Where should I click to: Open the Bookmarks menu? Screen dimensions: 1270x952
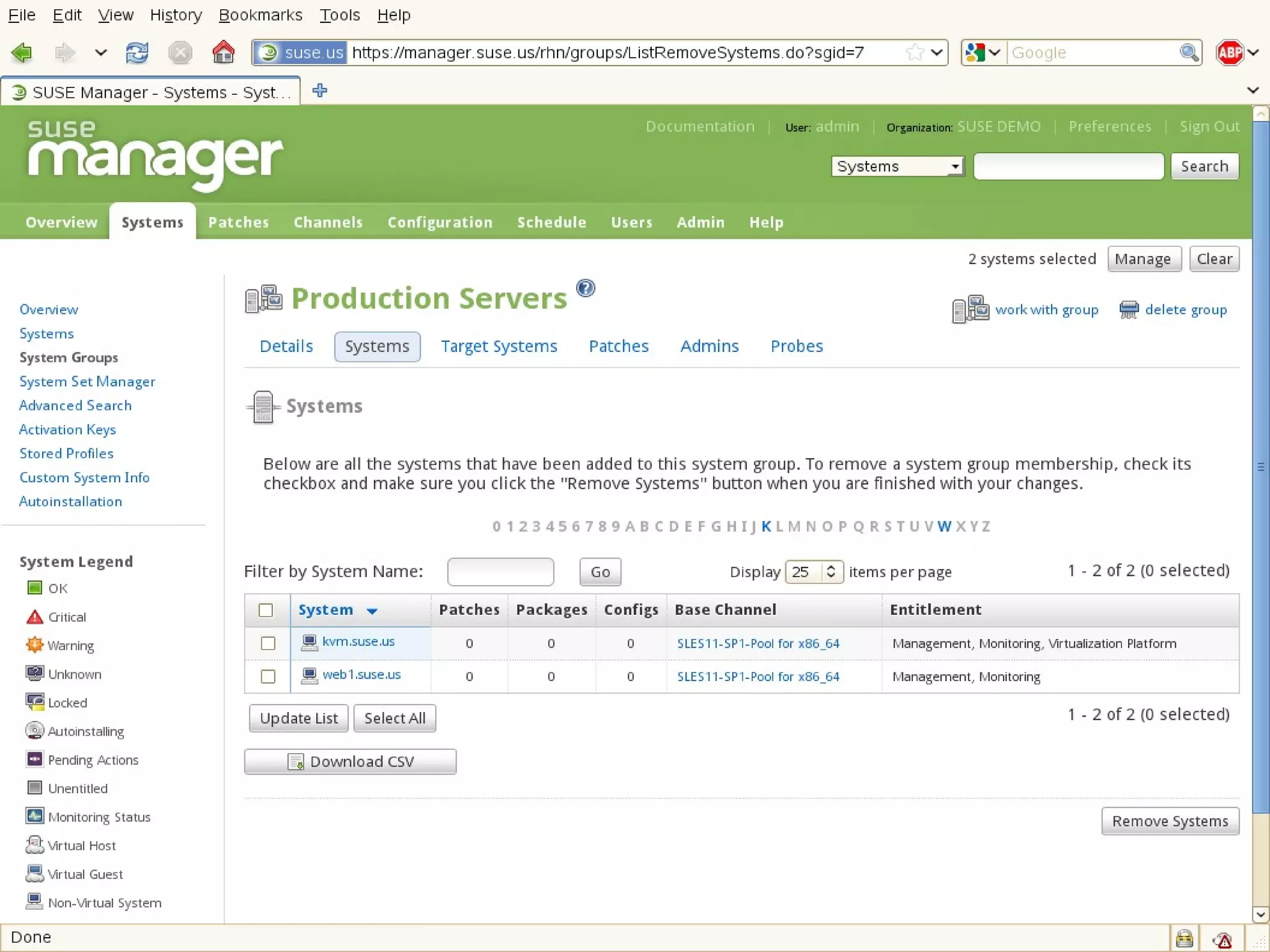click(x=260, y=15)
